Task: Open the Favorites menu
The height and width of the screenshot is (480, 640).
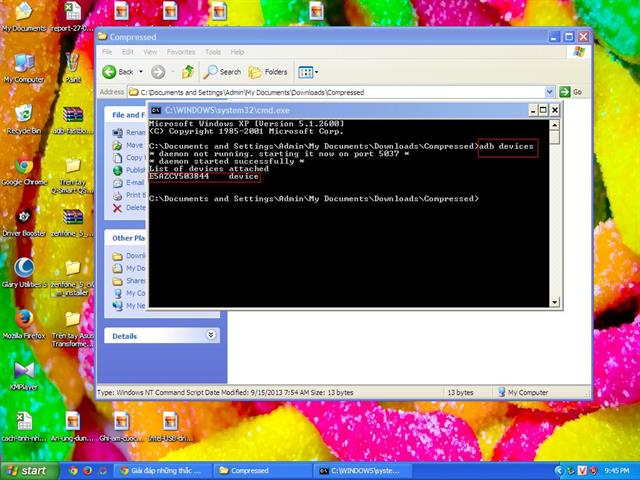Action: (x=180, y=52)
